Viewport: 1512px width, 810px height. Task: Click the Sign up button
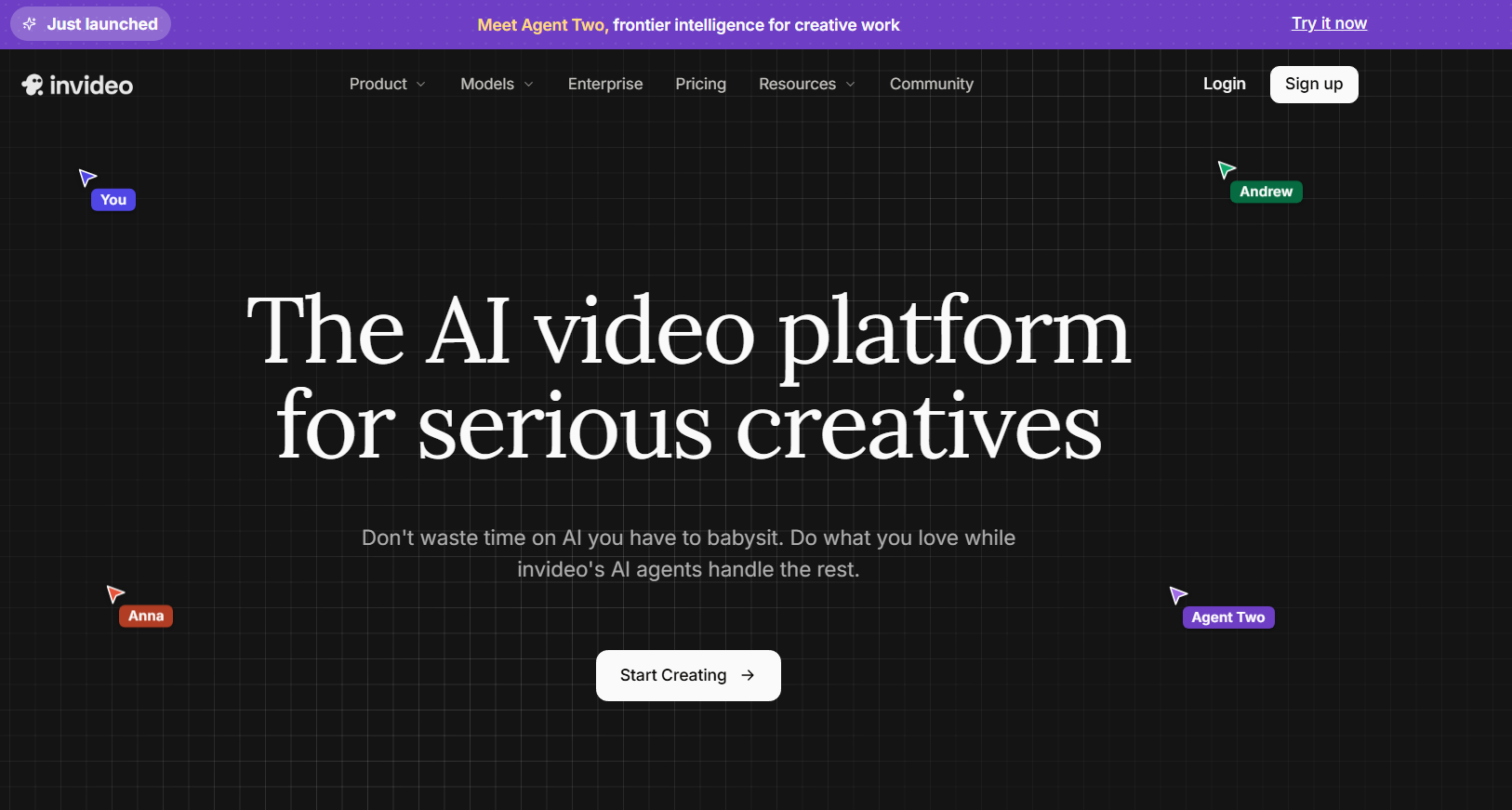coord(1314,85)
